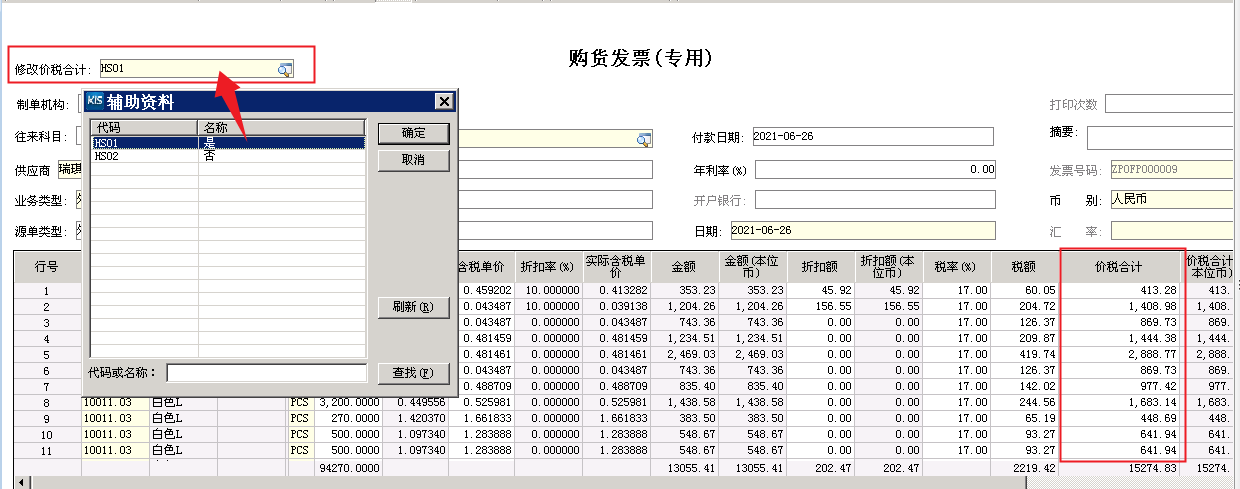
Task: Click the 查找(F) button
Action: tap(413, 373)
